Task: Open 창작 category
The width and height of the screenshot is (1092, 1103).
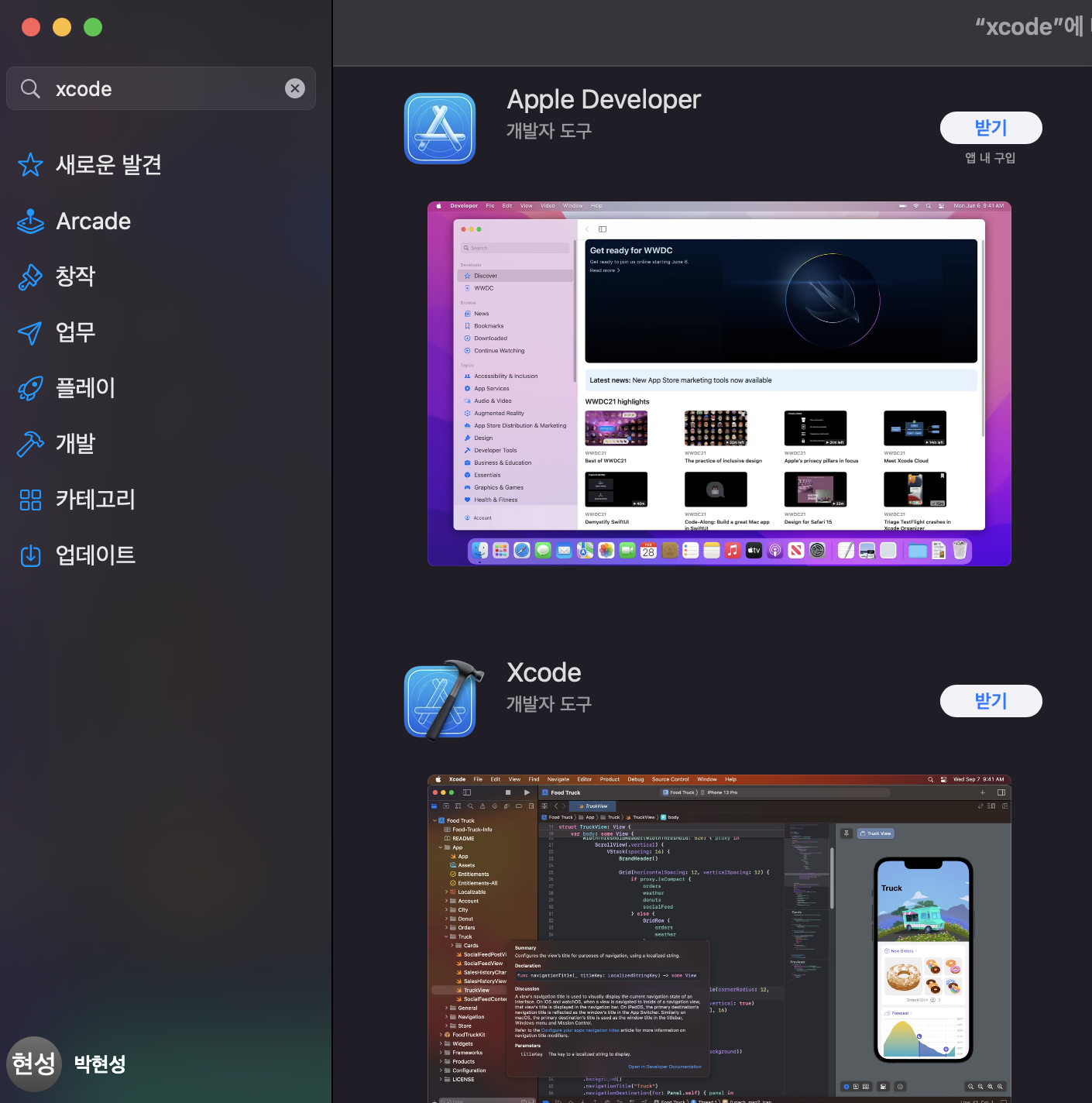Action: point(75,276)
